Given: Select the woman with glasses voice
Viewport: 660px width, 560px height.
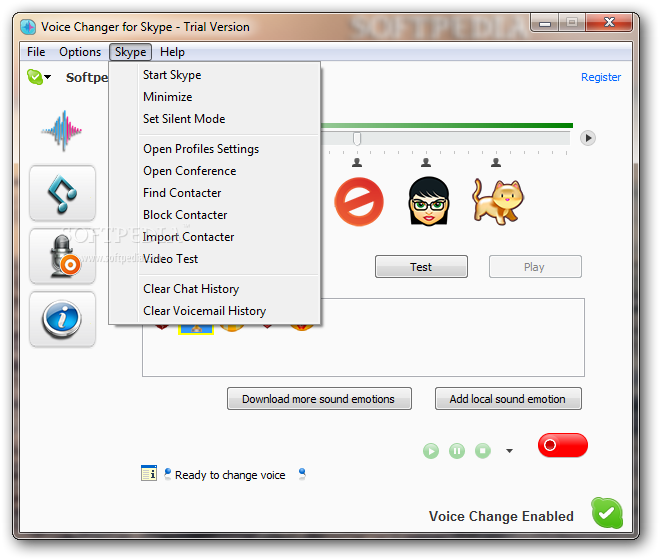Looking at the screenshot, I should coord(428,201).
